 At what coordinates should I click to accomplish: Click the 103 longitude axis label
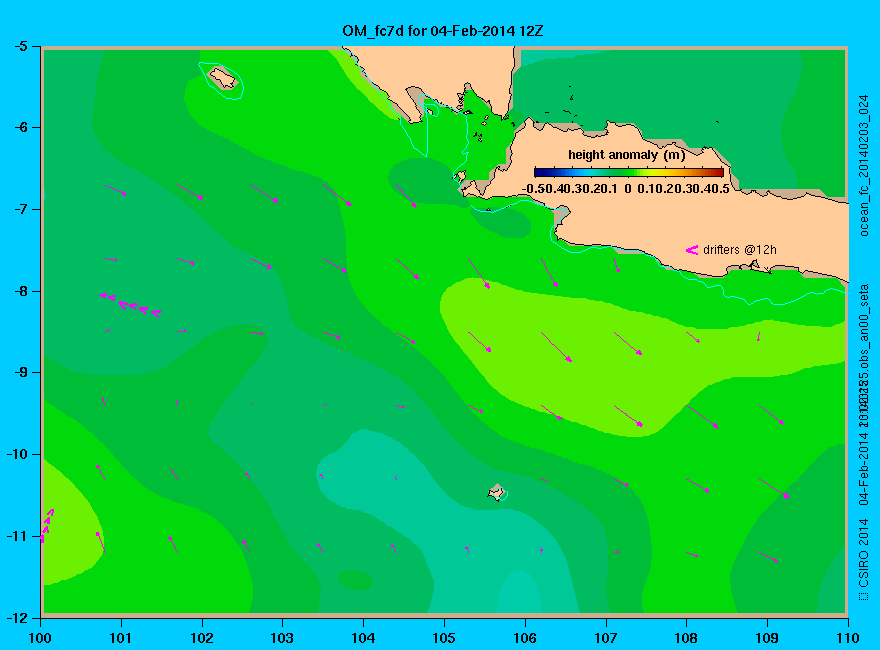282,638
